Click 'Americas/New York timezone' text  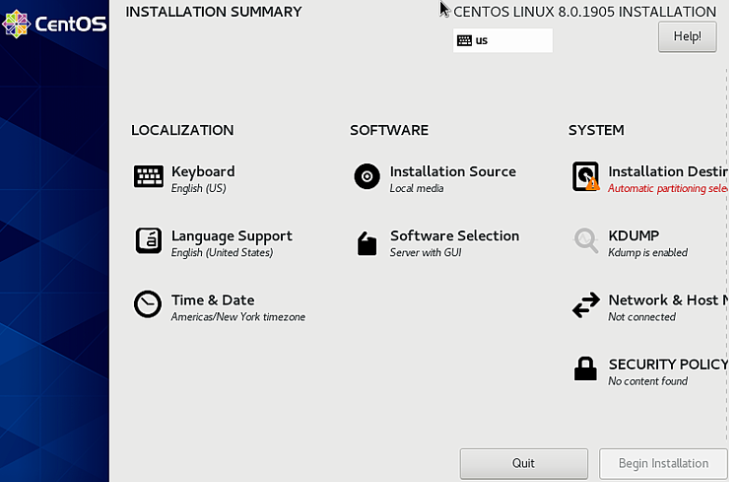click(238, 317)
